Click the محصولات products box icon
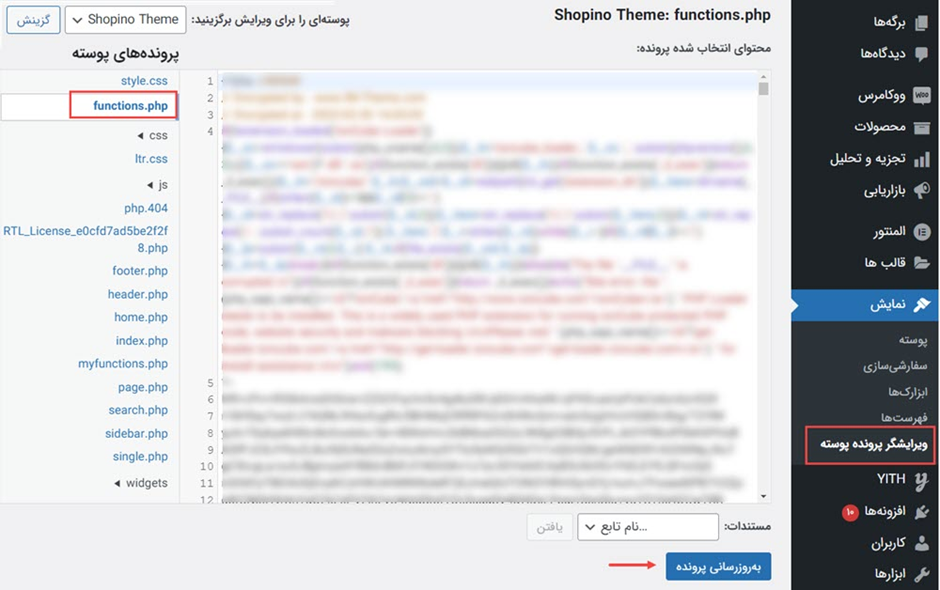Viewport: 940px width, 590px height. coord(921,127)
